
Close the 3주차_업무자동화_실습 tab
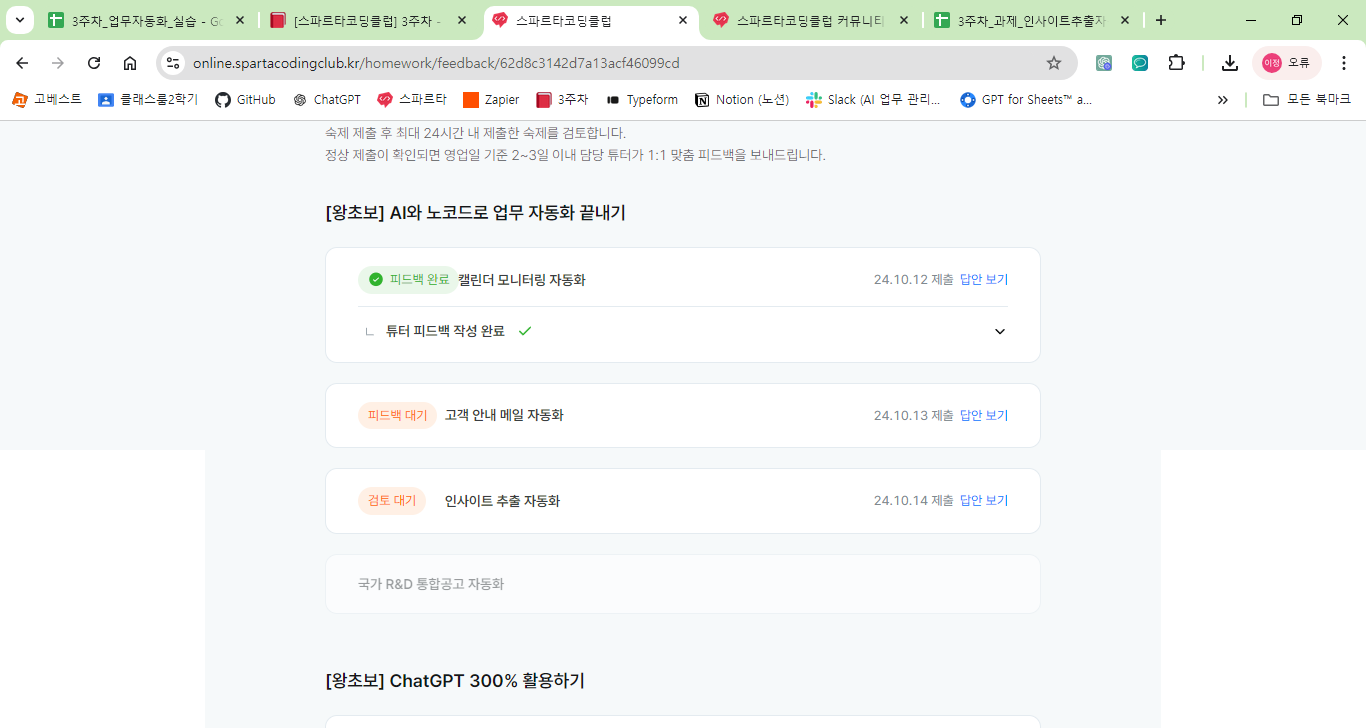pyautogui.click(x=239, y=20)
